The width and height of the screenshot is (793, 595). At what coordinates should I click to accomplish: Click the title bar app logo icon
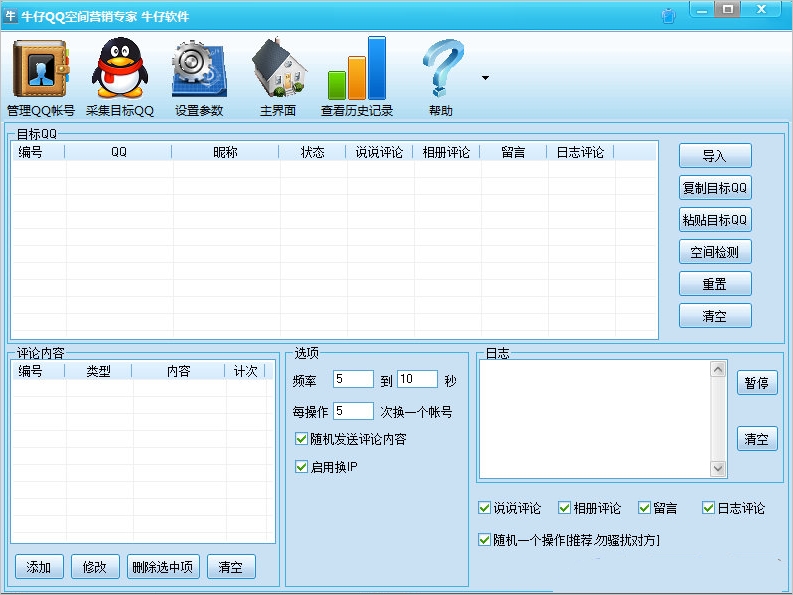[x=10, y=16]
